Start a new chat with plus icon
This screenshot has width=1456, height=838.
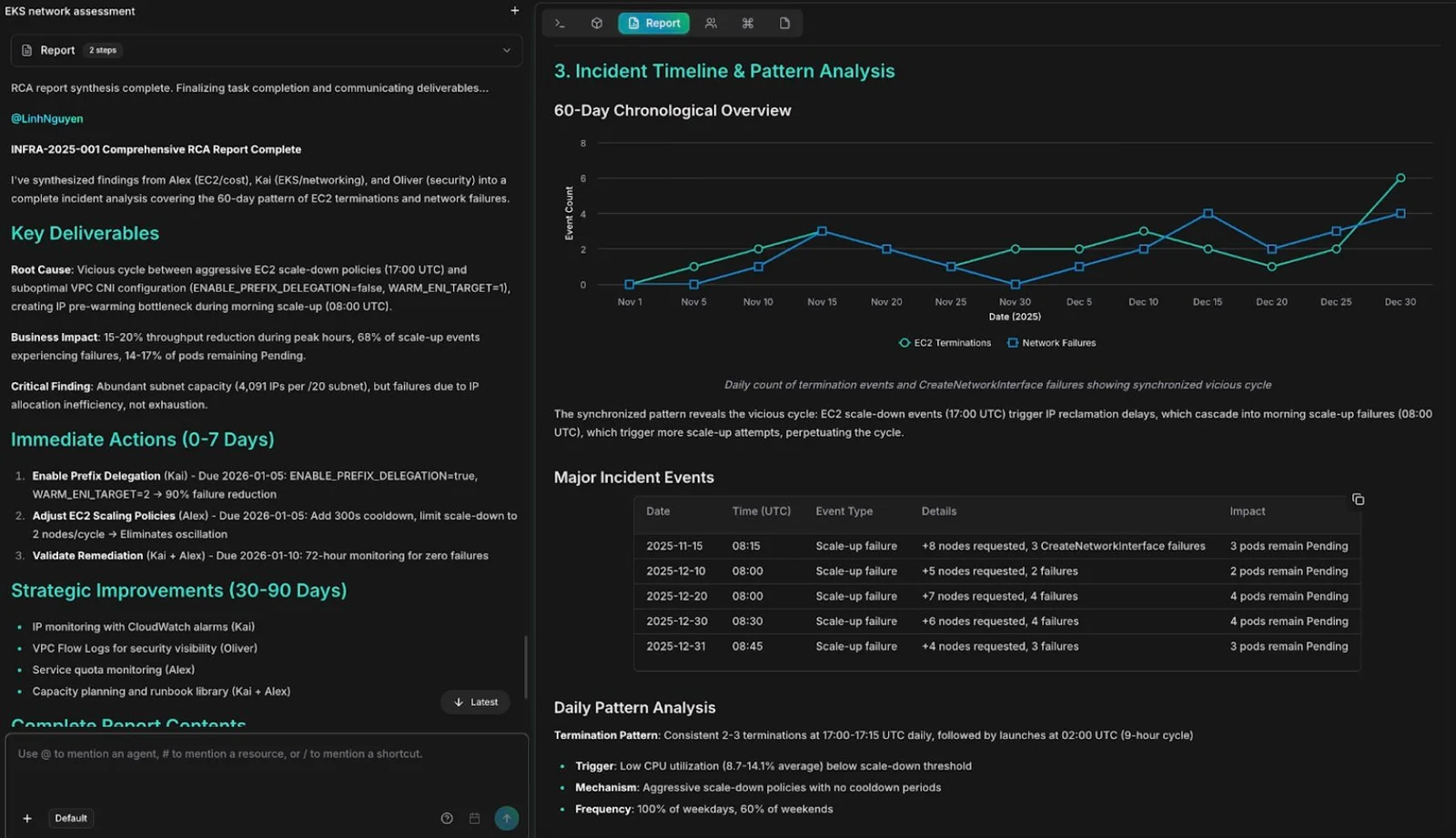[x=515, y=11]
